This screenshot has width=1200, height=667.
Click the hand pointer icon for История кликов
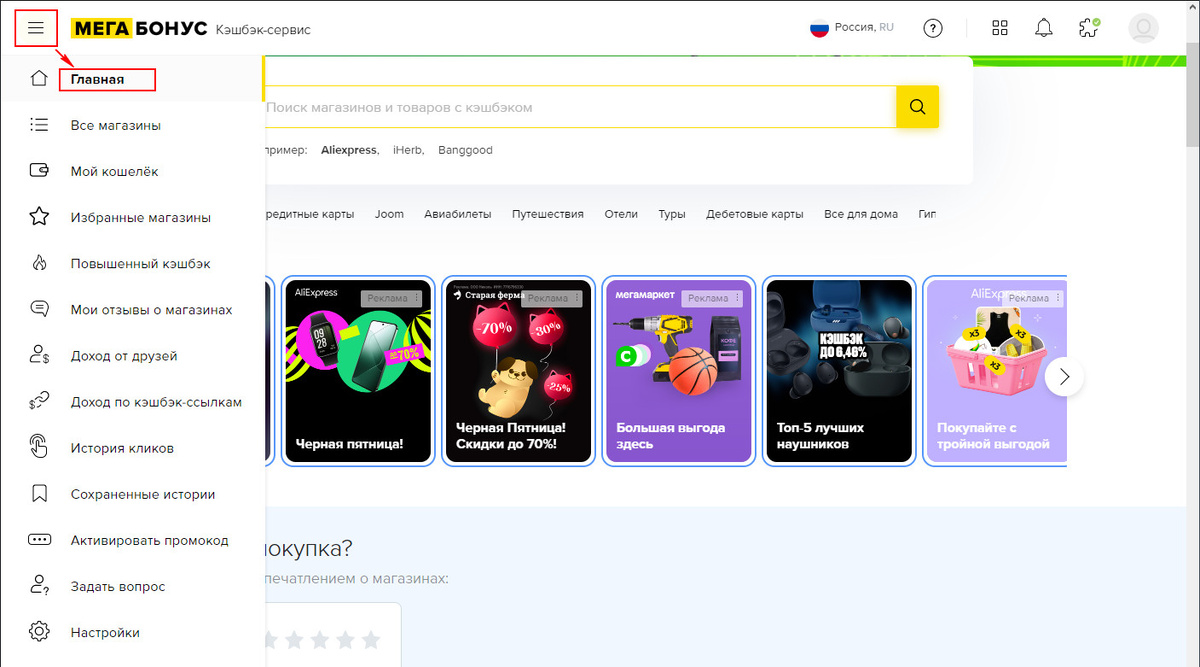(x=39, y=447)
